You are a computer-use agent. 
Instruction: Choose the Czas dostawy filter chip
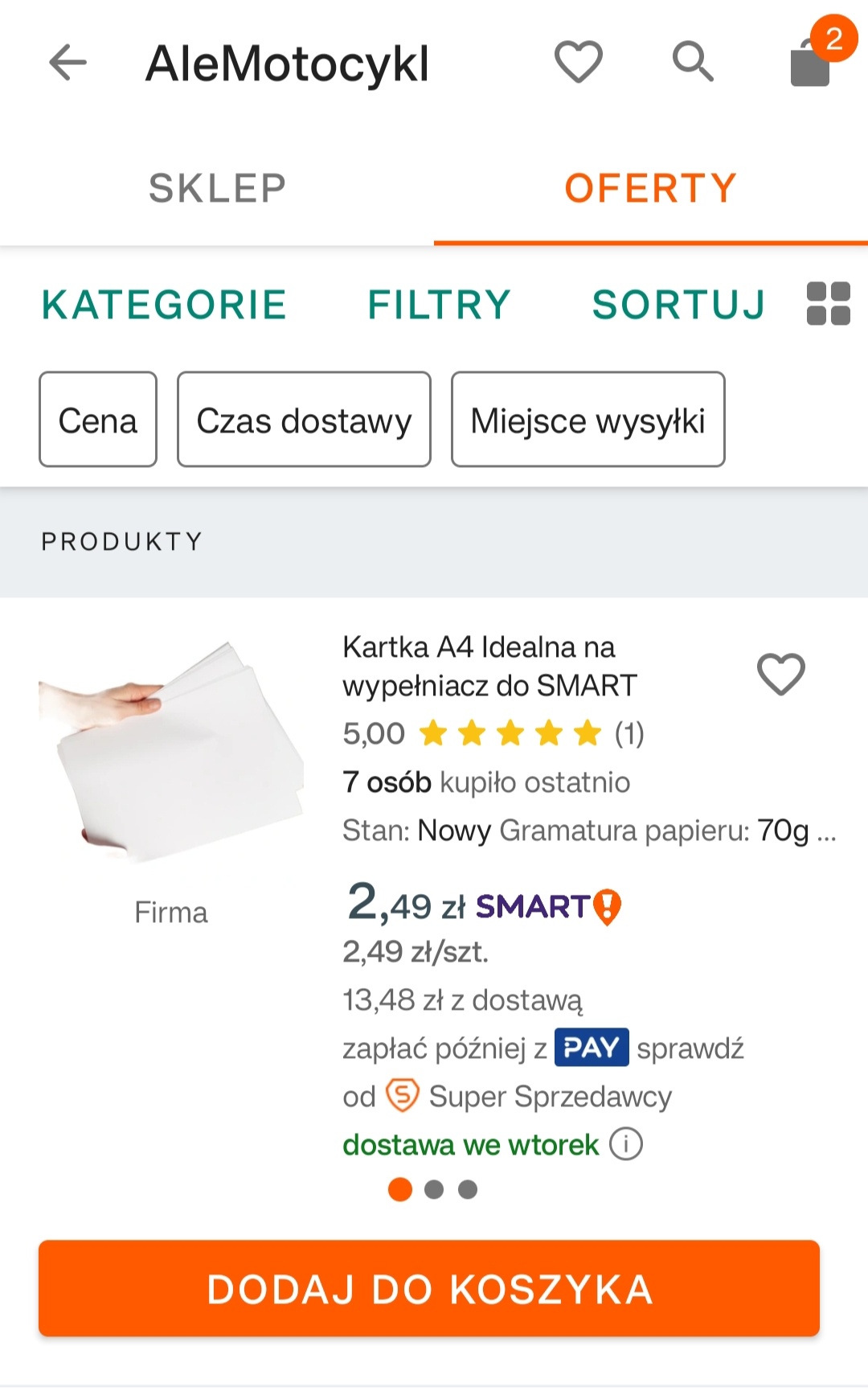[304, 420]
